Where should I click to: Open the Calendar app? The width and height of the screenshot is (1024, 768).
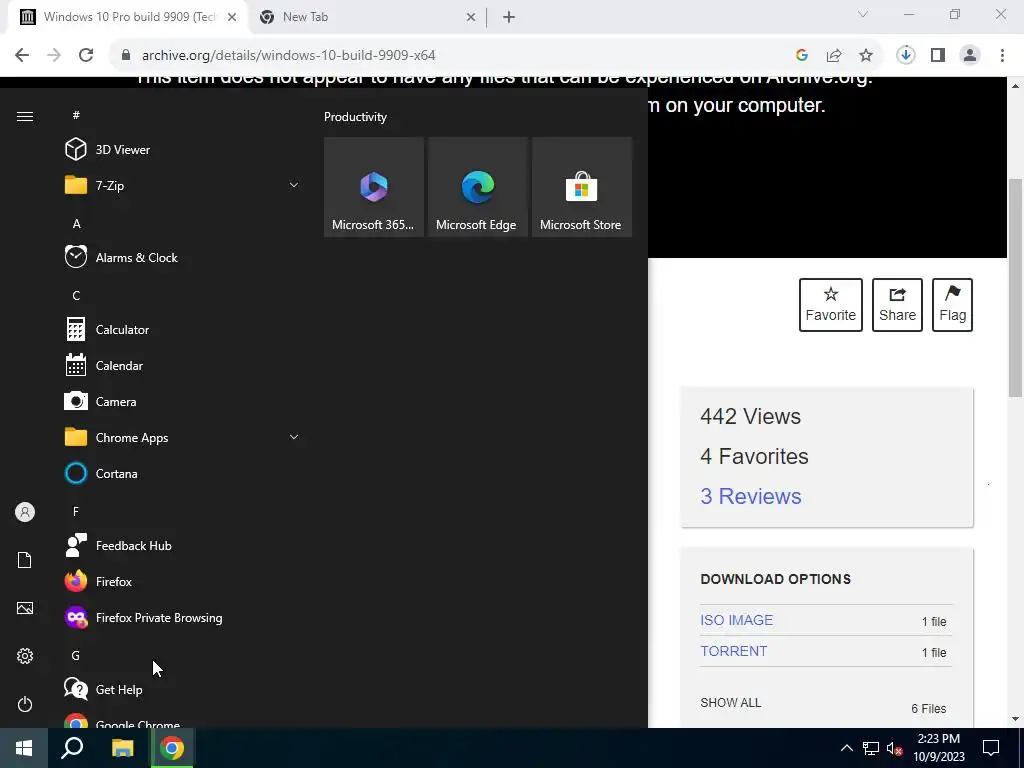click(182, 366)
